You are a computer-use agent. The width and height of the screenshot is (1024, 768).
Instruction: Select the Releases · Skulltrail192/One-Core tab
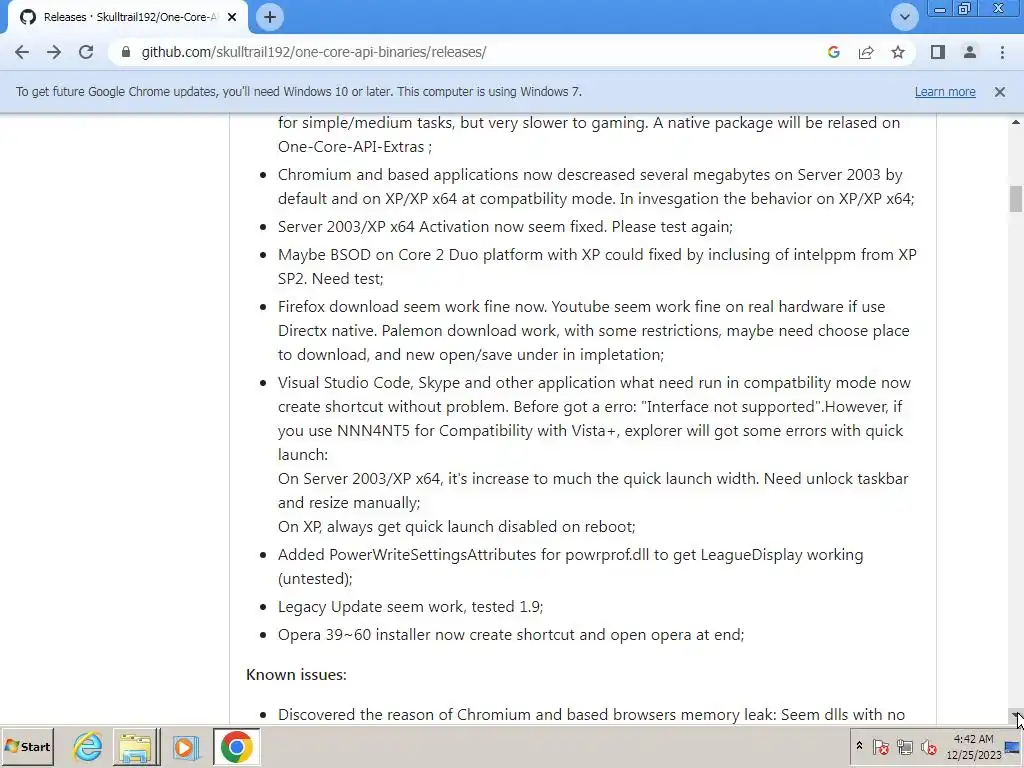point(128,18)
